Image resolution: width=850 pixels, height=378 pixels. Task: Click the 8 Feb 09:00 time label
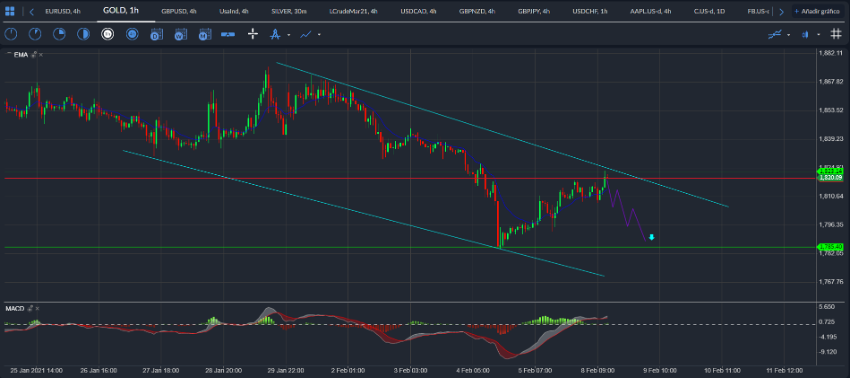click(x=597, y=370)
